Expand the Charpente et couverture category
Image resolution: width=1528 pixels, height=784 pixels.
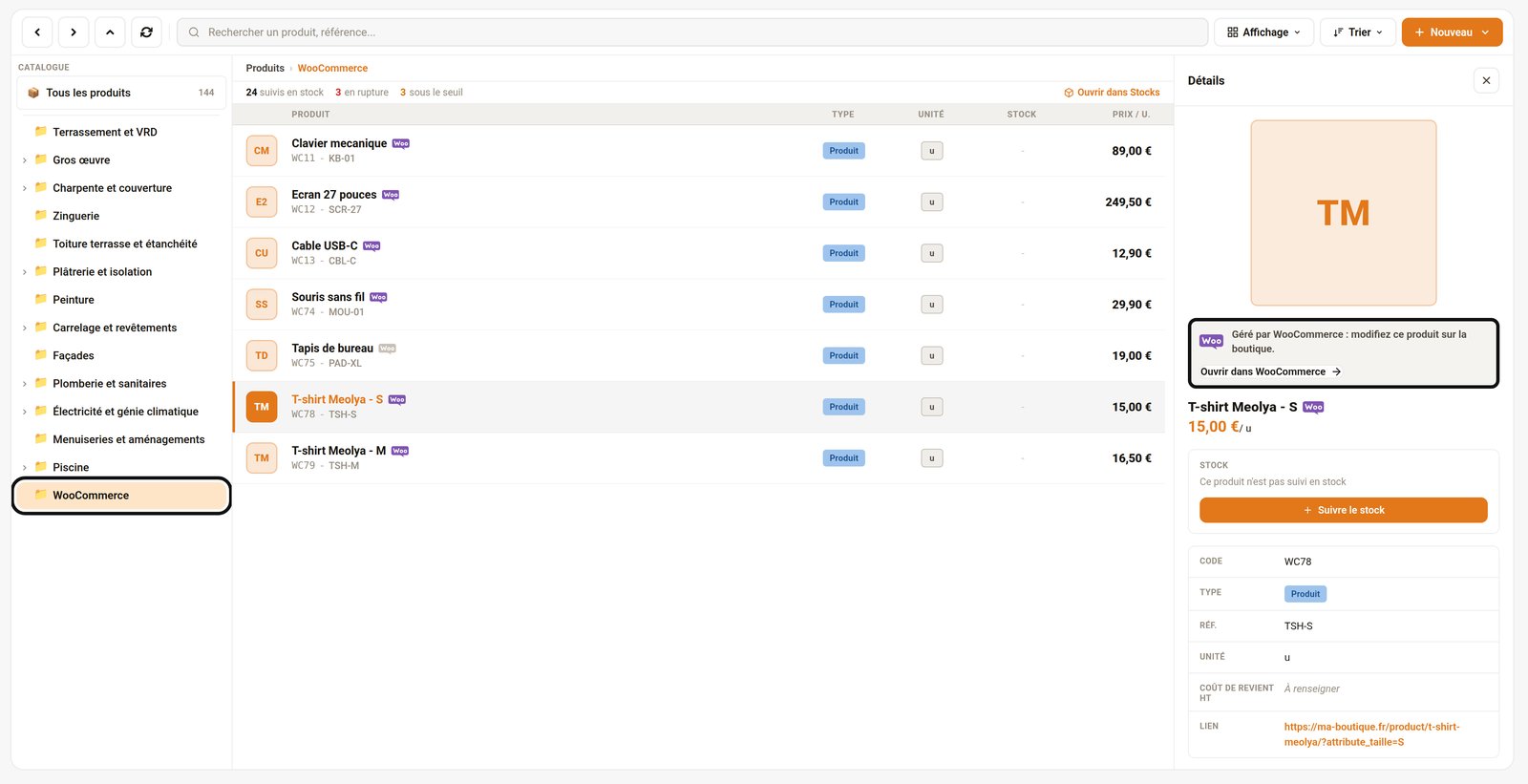pos(25,188)
